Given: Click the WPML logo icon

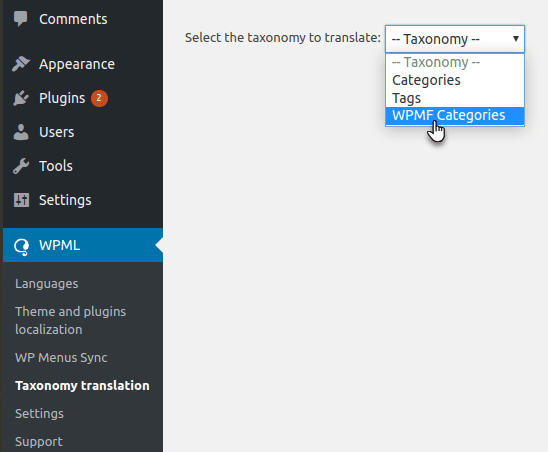Looking at the screenshot, I should pos(21,247).
